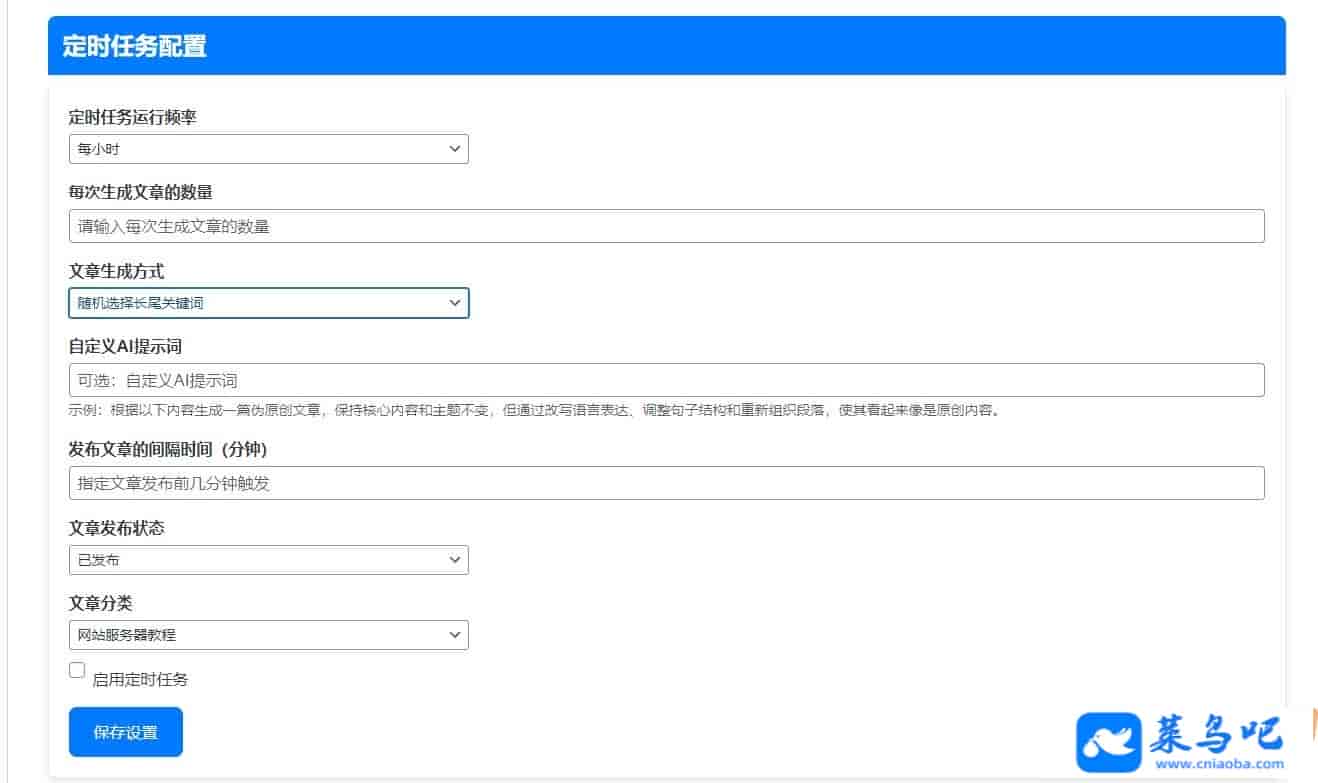Open the 定时任务运行频率 dropdown showing 每小时
Screen dimensions: 1318x783
point(268,149)
